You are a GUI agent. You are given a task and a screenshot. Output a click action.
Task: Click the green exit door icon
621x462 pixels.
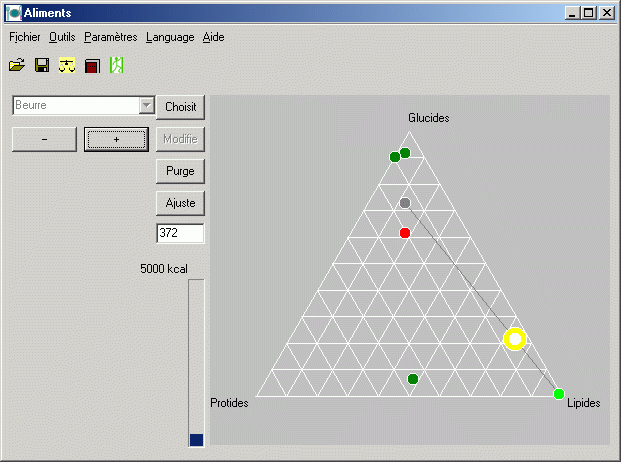(116, 66)
